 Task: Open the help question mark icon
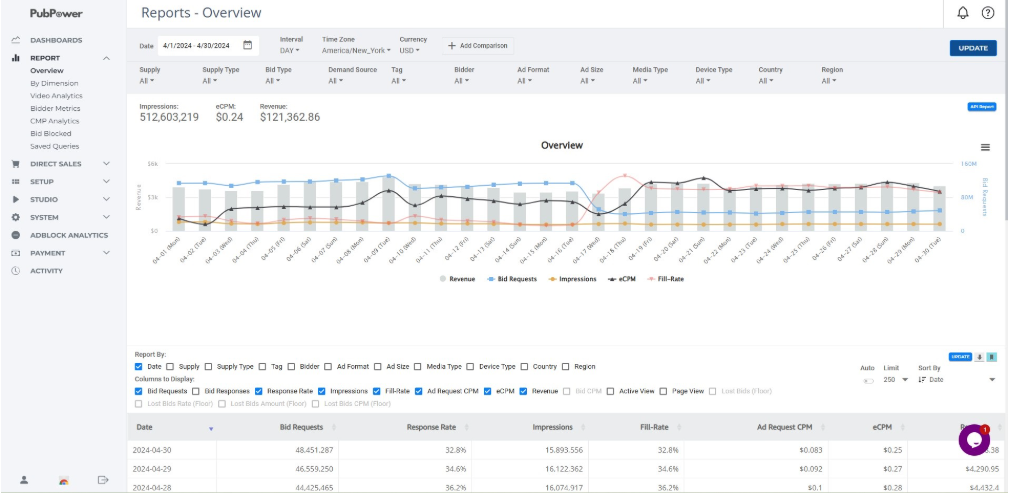click(x=988, y=13)
